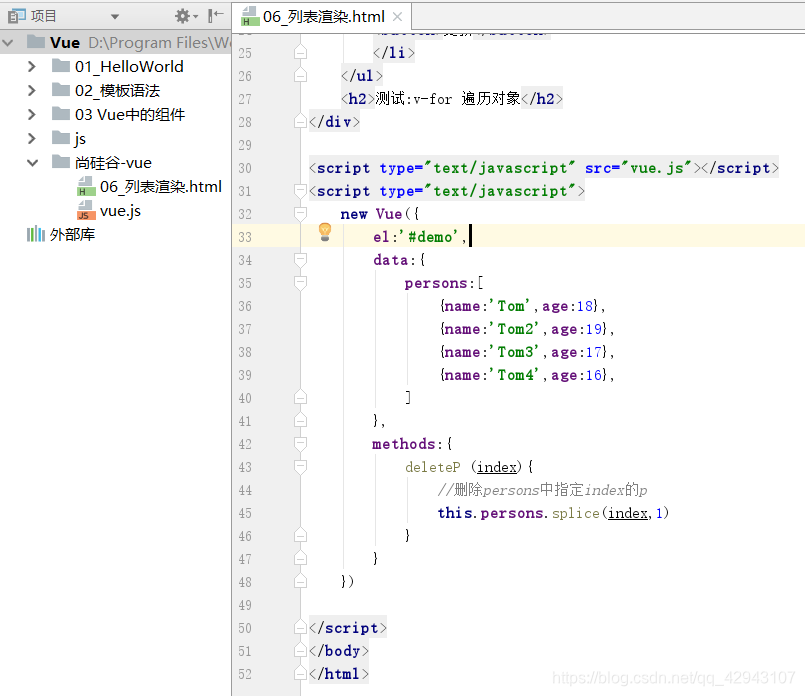Switch to the 06_列表渲染.html editor tab
Viewport: 805px width, 696px height.
click(x=323, y=17)
